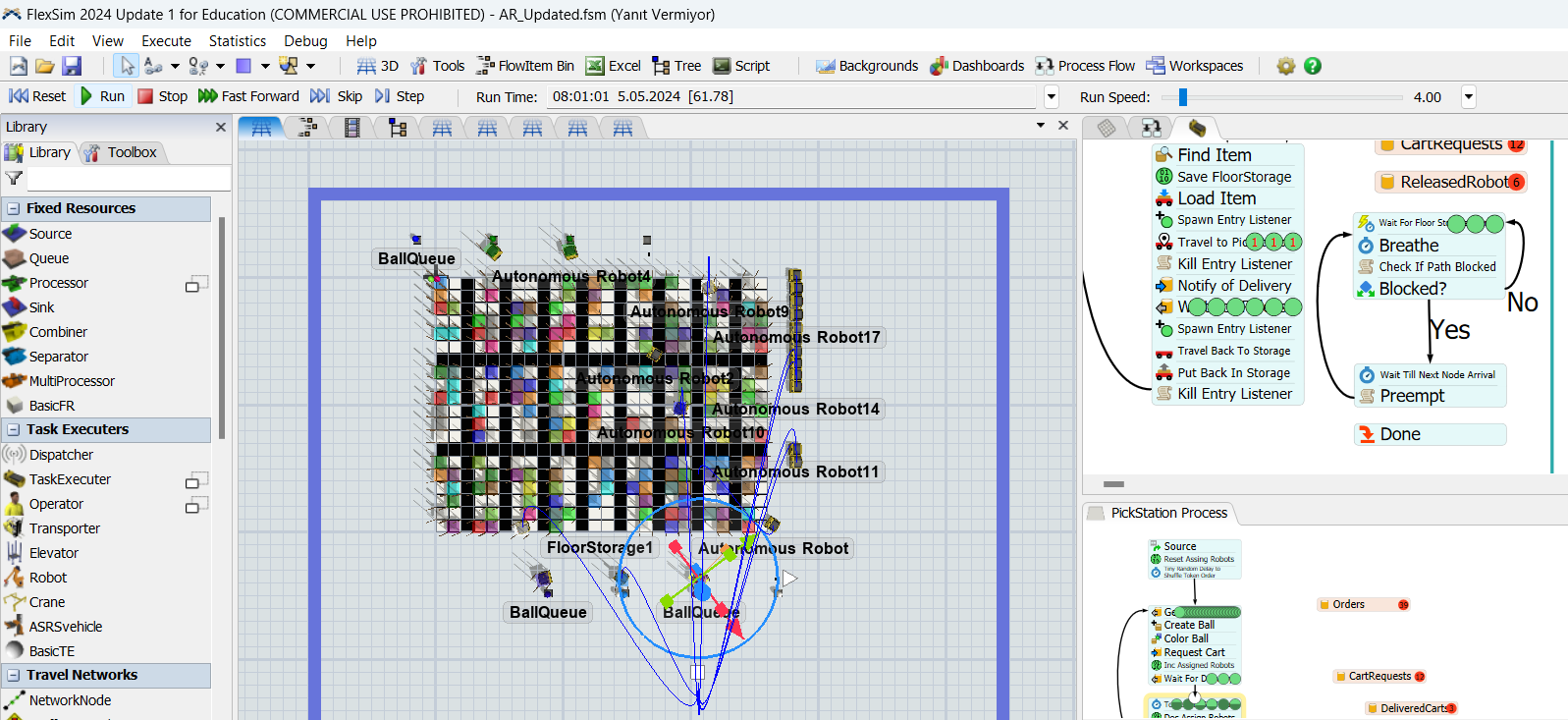Click the Process Flow toolbar button
Viewport: 1568px width, 720px height.
point(1085,66)
